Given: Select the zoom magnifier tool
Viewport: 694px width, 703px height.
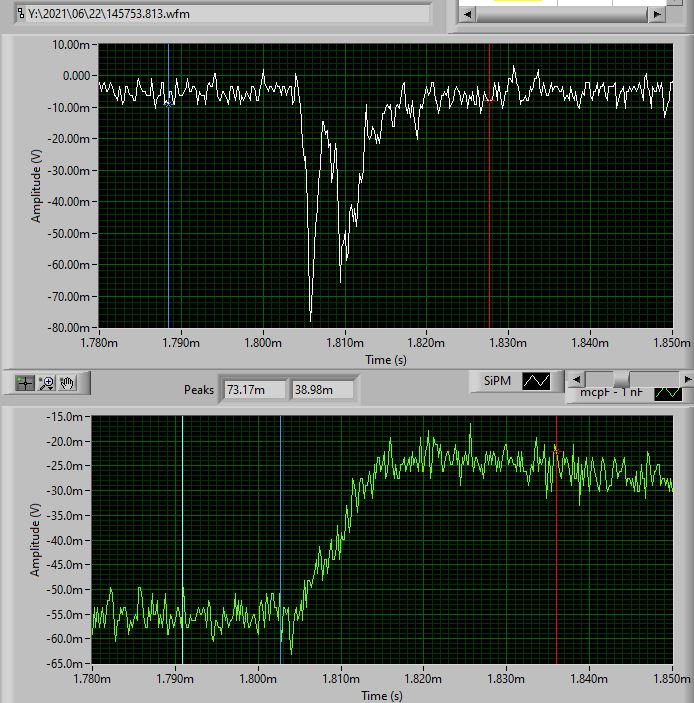Looking at the screenshot, I should pos(48,382).
